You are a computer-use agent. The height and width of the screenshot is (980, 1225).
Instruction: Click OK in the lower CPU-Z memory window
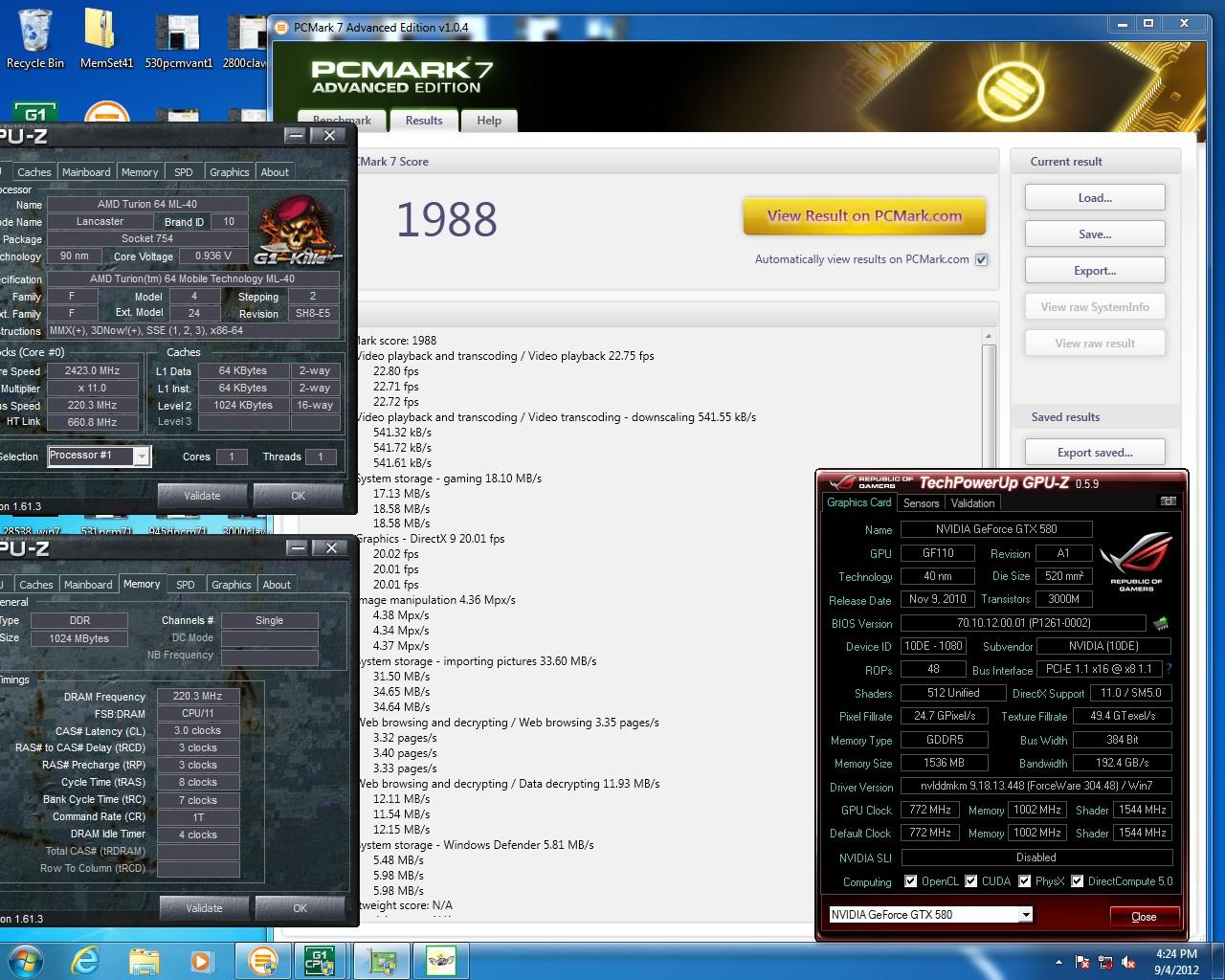300,908
